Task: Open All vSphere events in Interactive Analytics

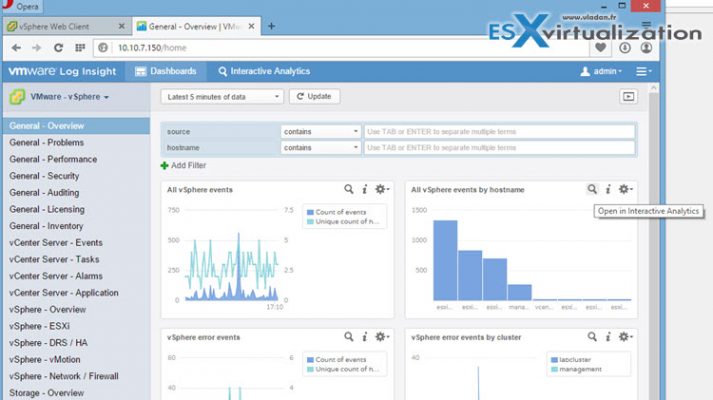Action: click(349, 189)
